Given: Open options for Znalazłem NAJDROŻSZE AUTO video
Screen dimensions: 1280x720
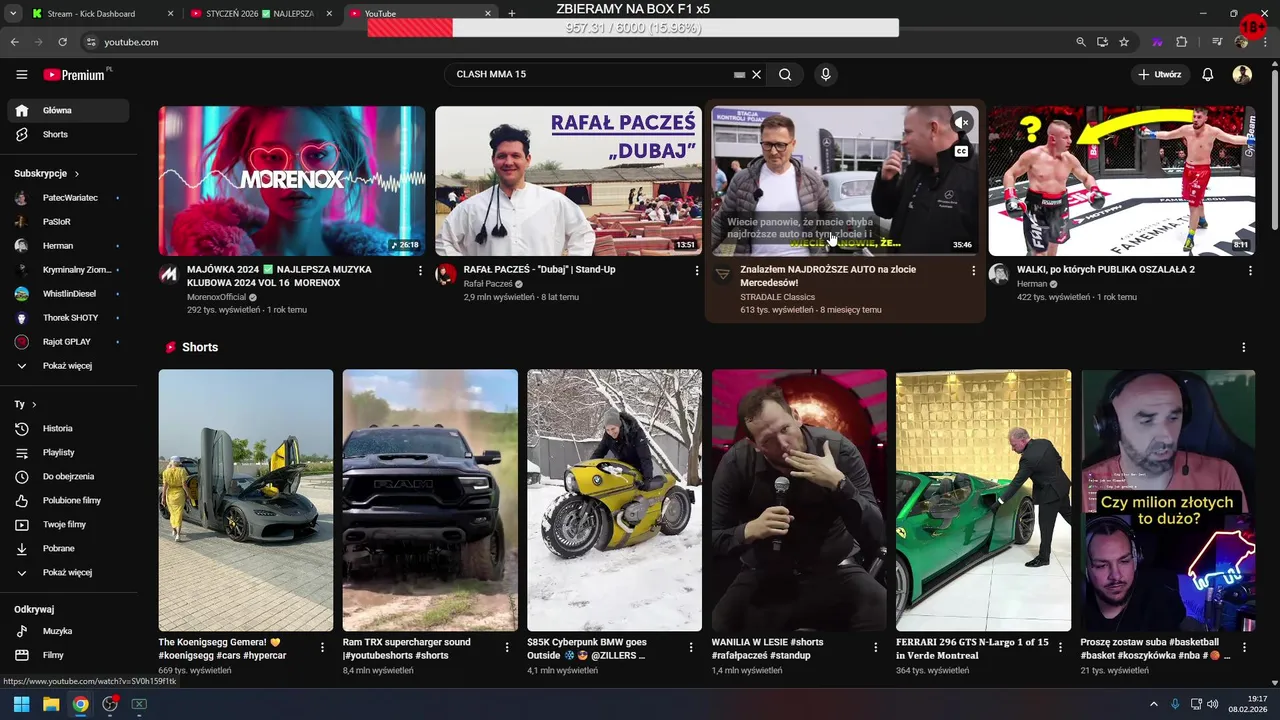Looking at the screenshot, I should click(973, 270).
